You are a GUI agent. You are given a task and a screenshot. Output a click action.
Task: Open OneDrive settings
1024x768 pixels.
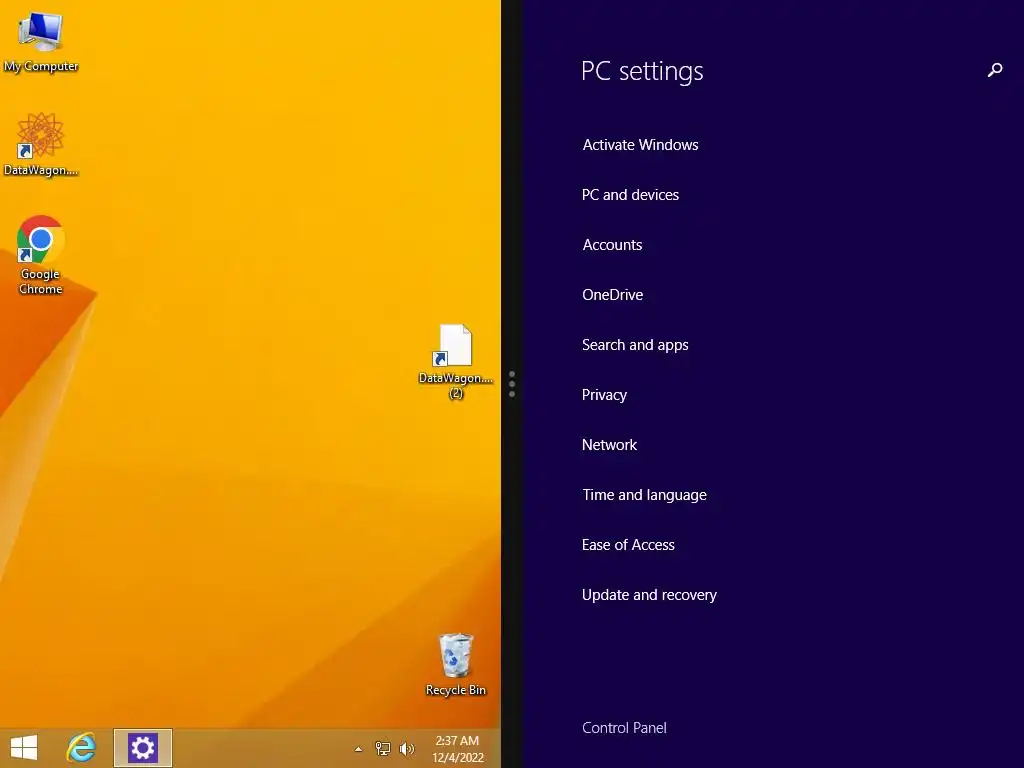613,295
